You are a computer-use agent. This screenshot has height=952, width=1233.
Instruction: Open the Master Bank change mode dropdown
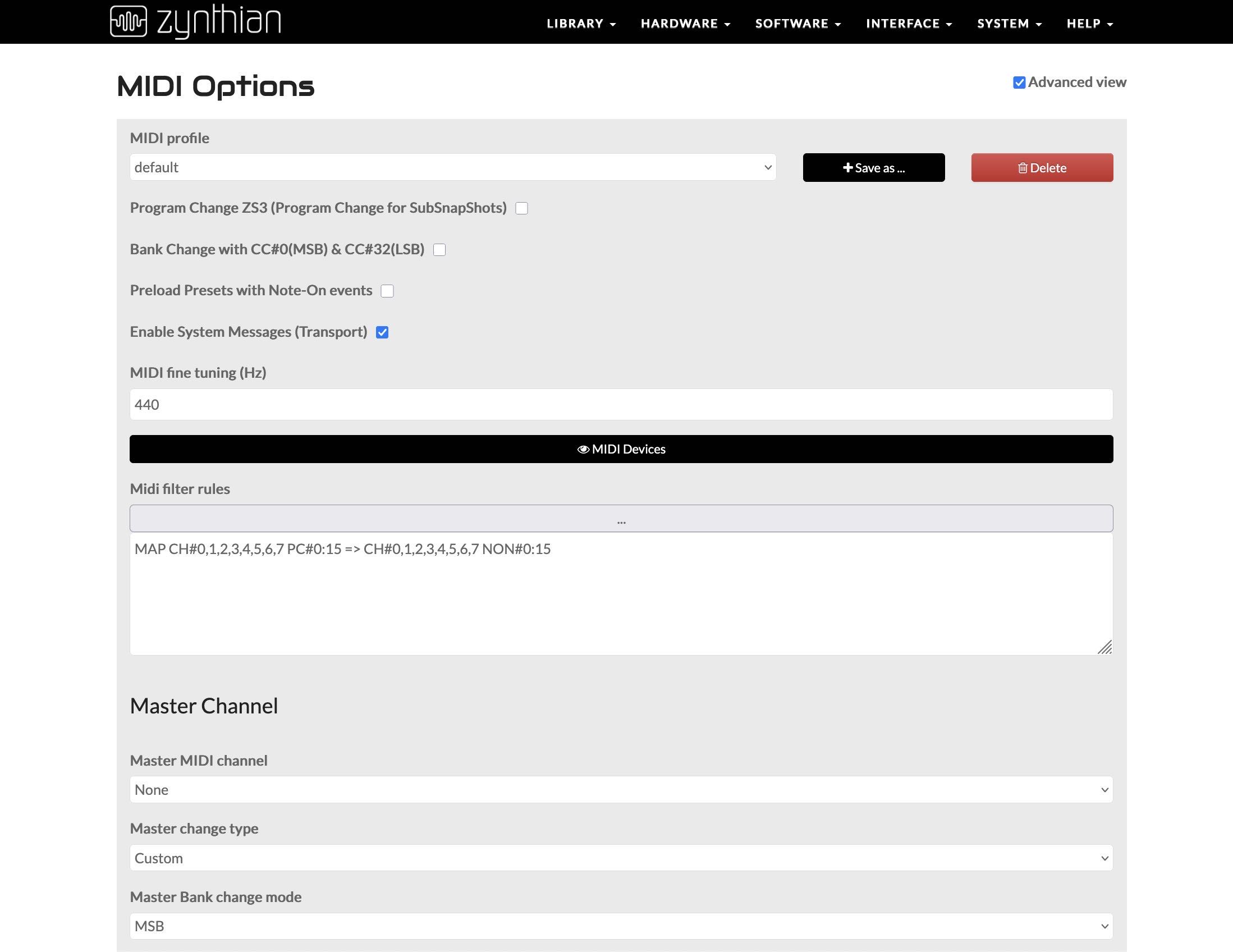pos(621,926)
